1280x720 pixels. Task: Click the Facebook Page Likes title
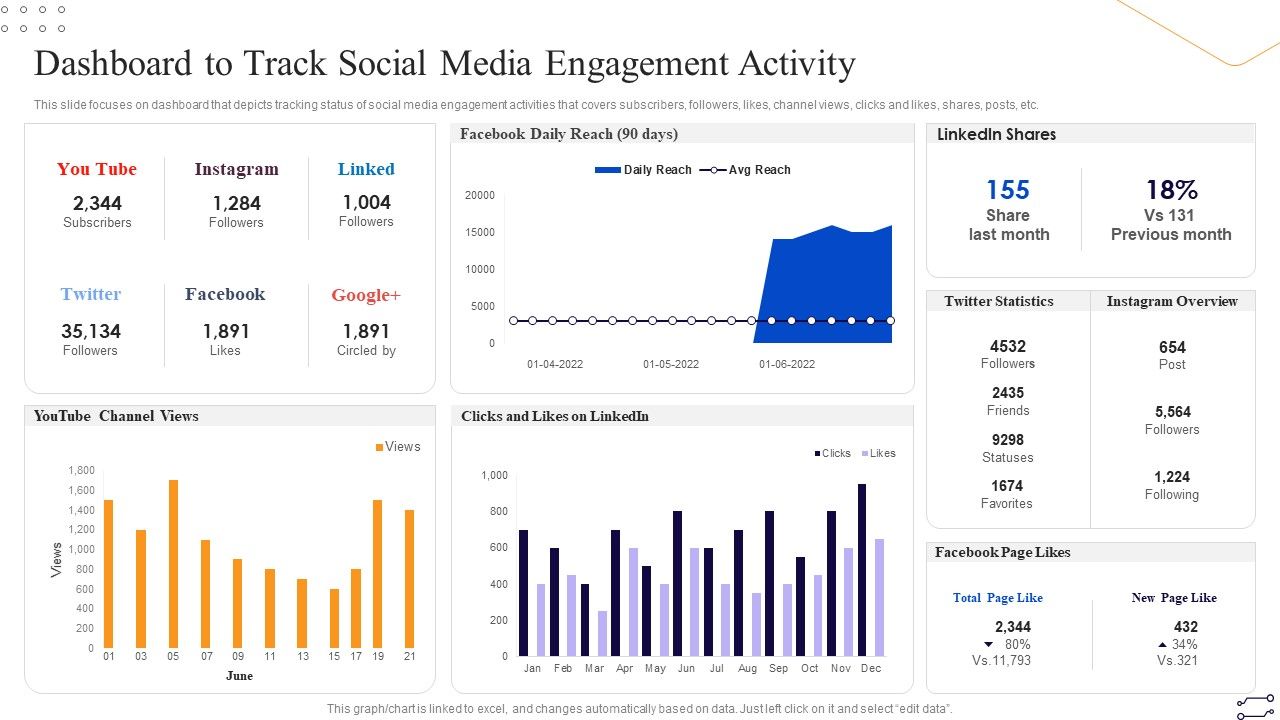(x=1002, y=552)
